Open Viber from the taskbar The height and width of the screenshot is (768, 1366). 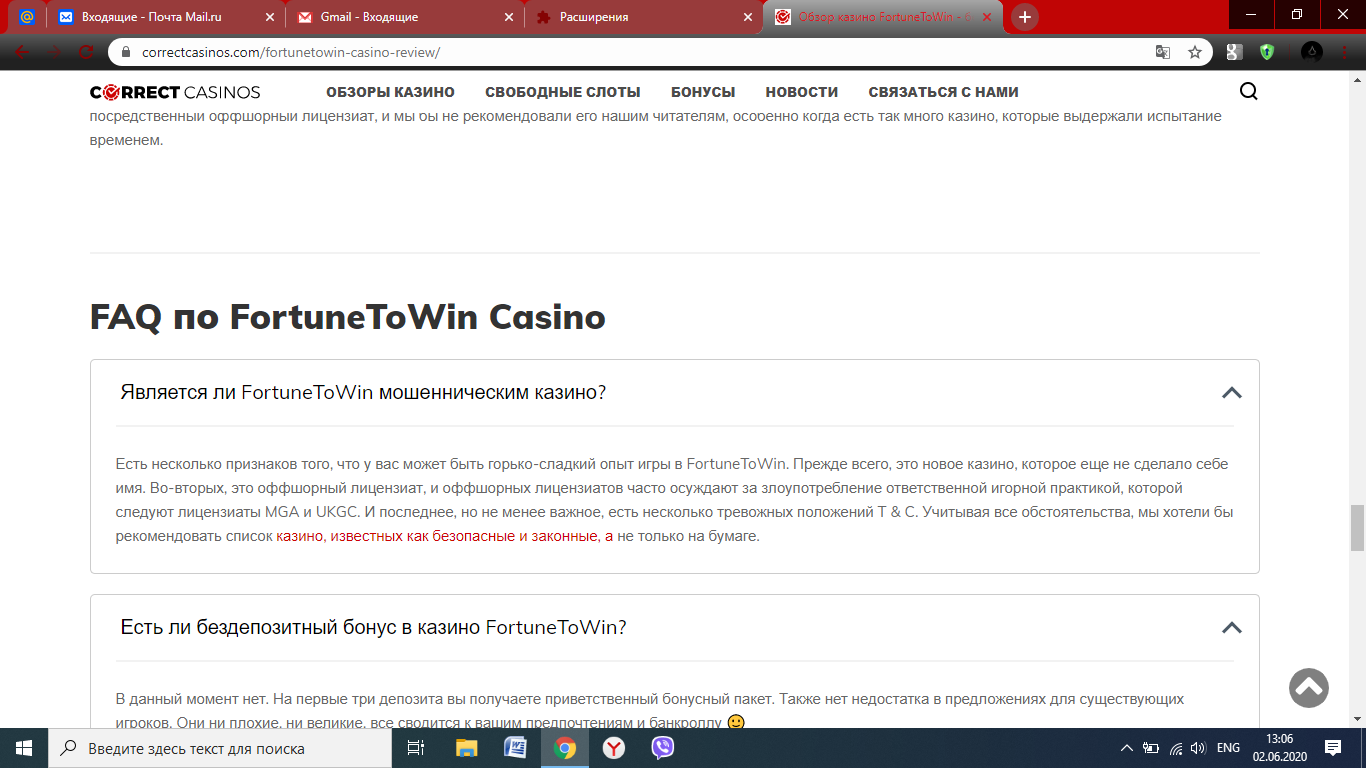tap(662, 748)
